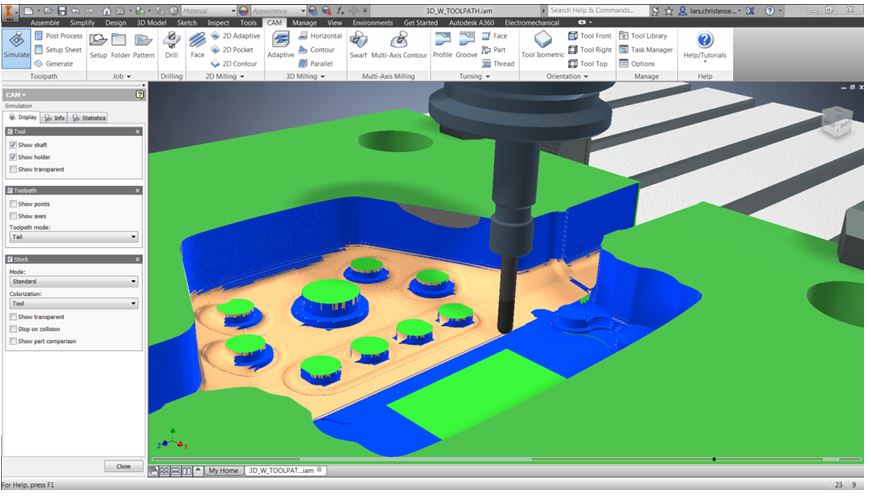Pick the 2D Contour strategy
Screen dimensions: 871x497
tap(234, 63)
